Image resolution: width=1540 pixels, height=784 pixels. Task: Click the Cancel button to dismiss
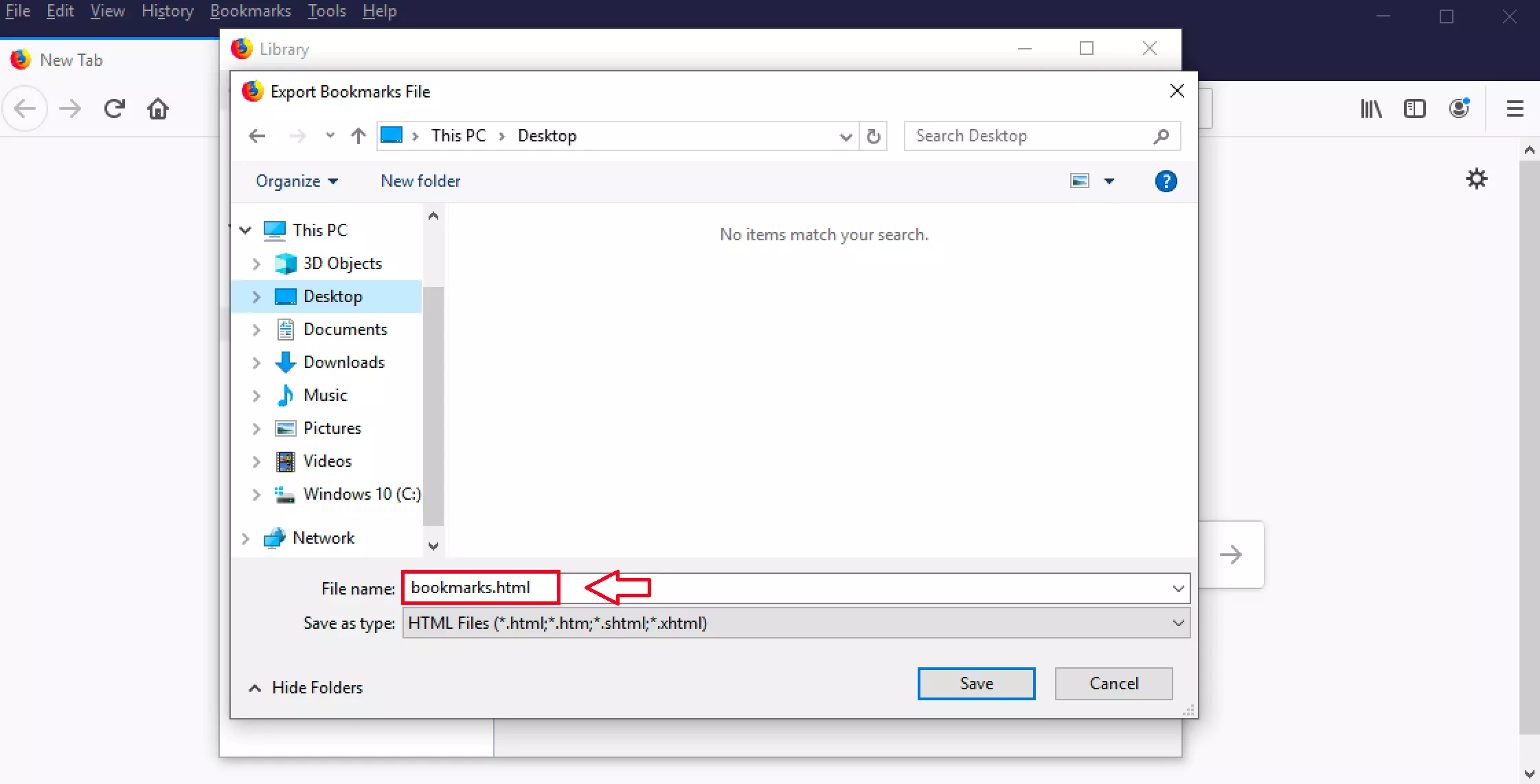pyautogui.click(x=1114, y=683)
